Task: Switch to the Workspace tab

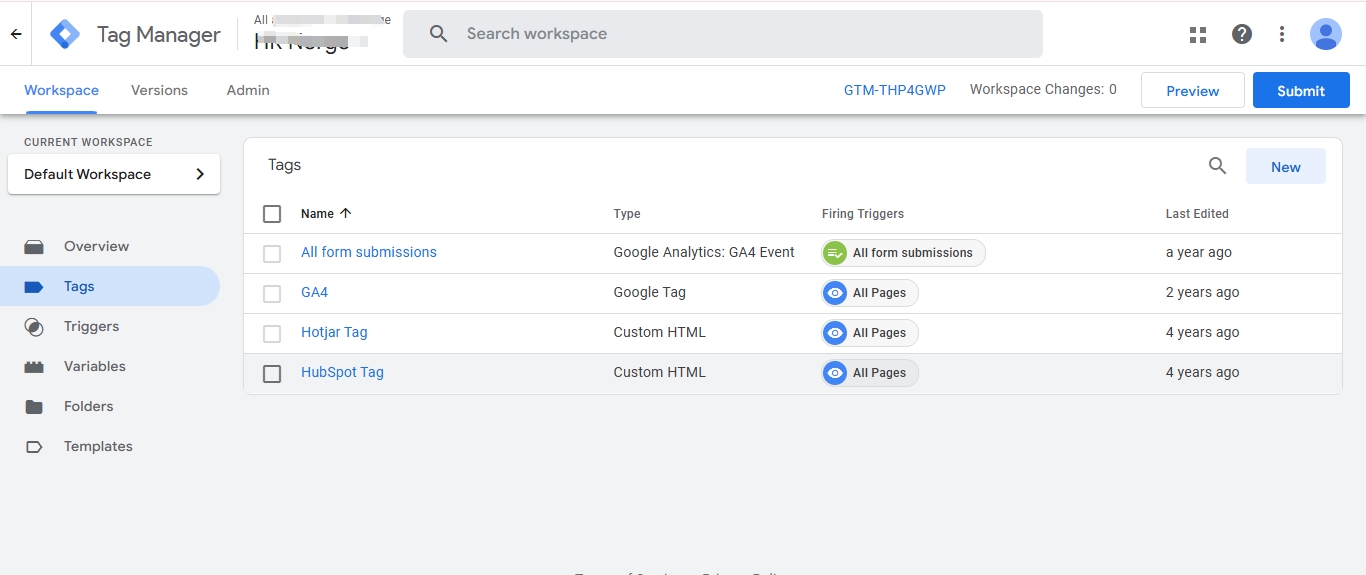Action: 61,90
